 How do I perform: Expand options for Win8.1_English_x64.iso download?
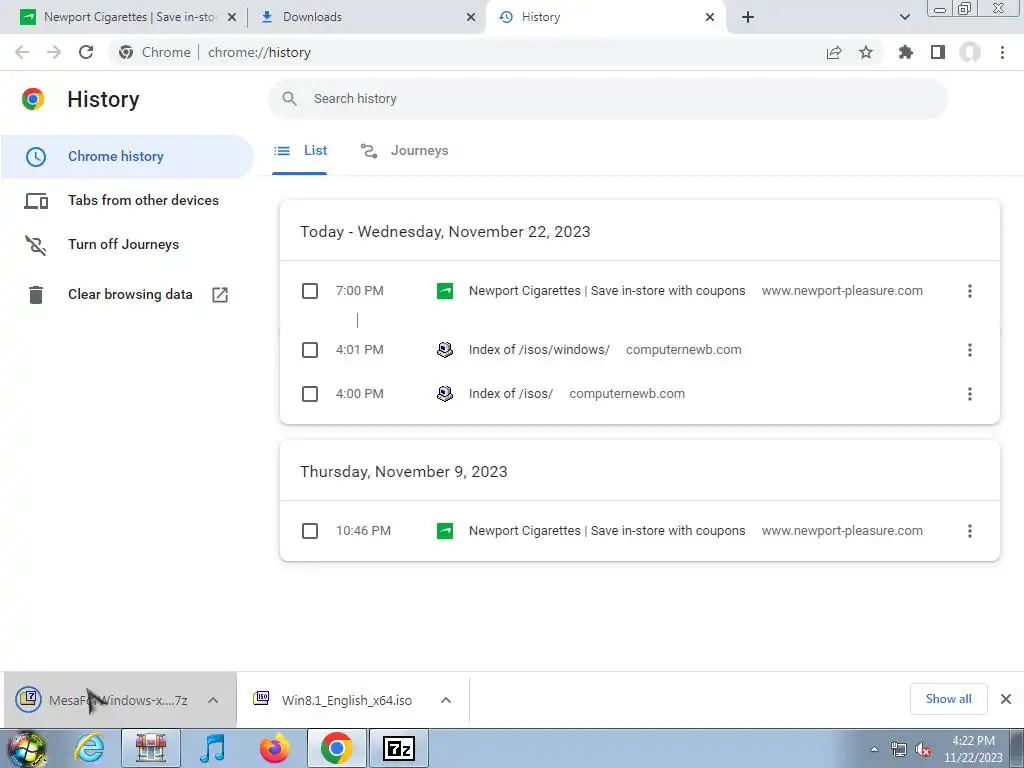pos(446,700)
